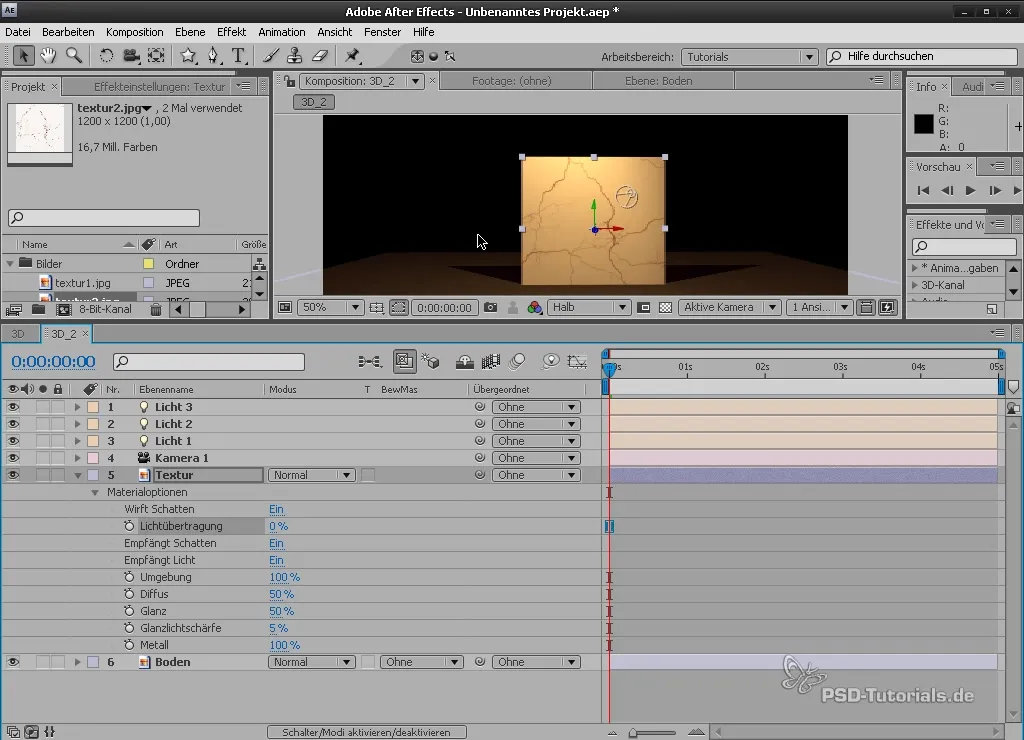Screen dimensions: 1024x740
Task: Click the snapshot camera icon in viewer
Action: (x=490, y=308)
